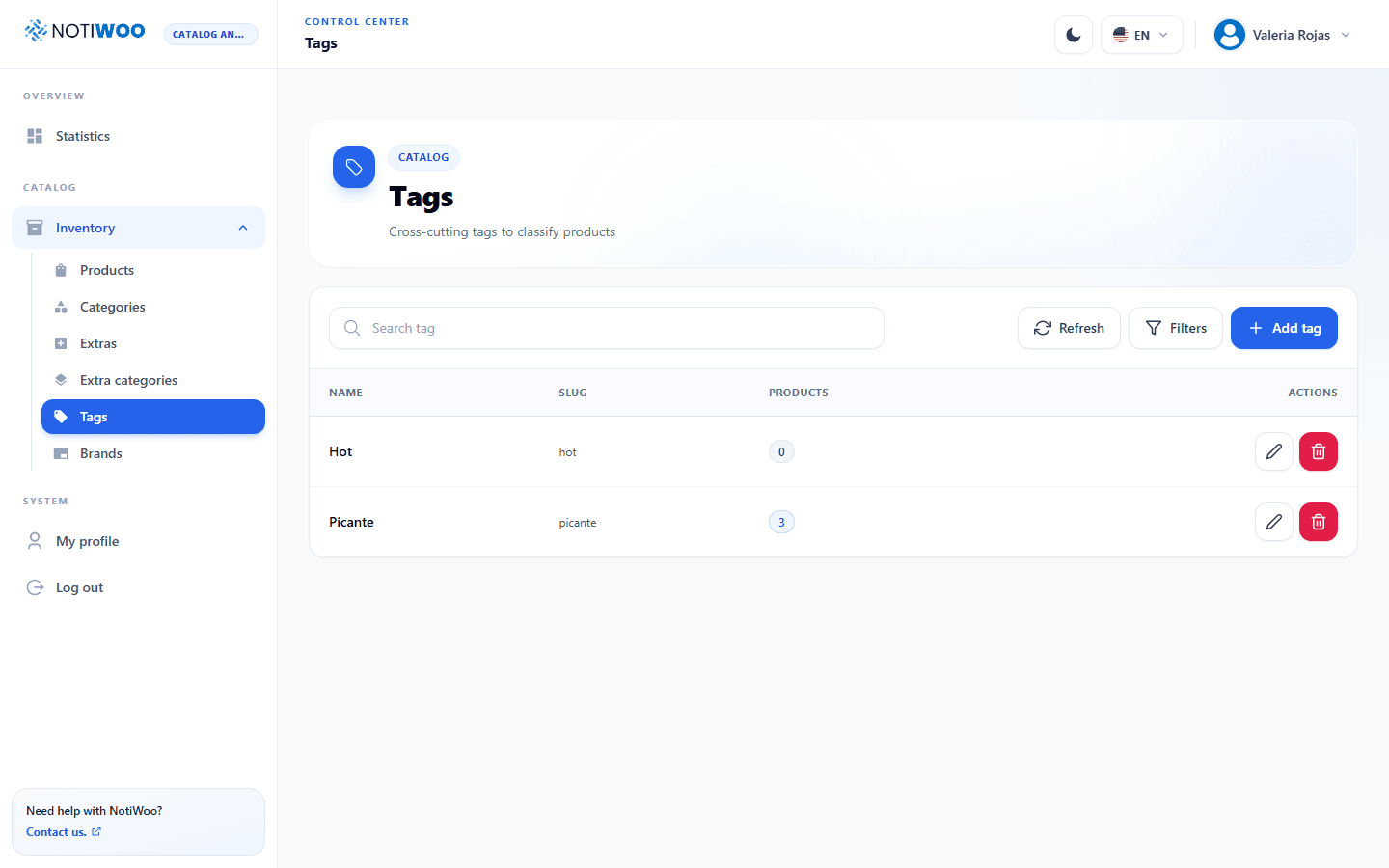Click the user avatar icon
The image size is (1389, 868).
point(1230,35)
